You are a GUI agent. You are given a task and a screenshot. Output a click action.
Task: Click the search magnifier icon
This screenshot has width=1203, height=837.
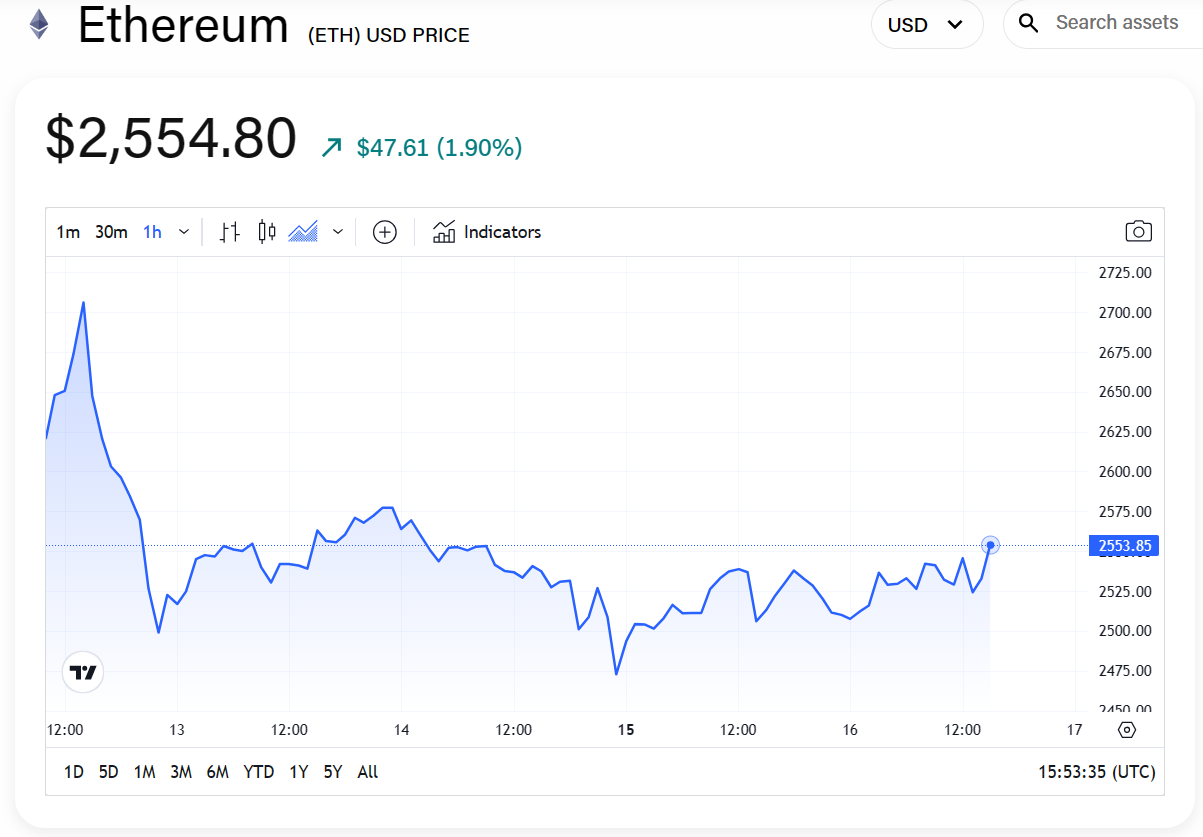(1028, 22)
